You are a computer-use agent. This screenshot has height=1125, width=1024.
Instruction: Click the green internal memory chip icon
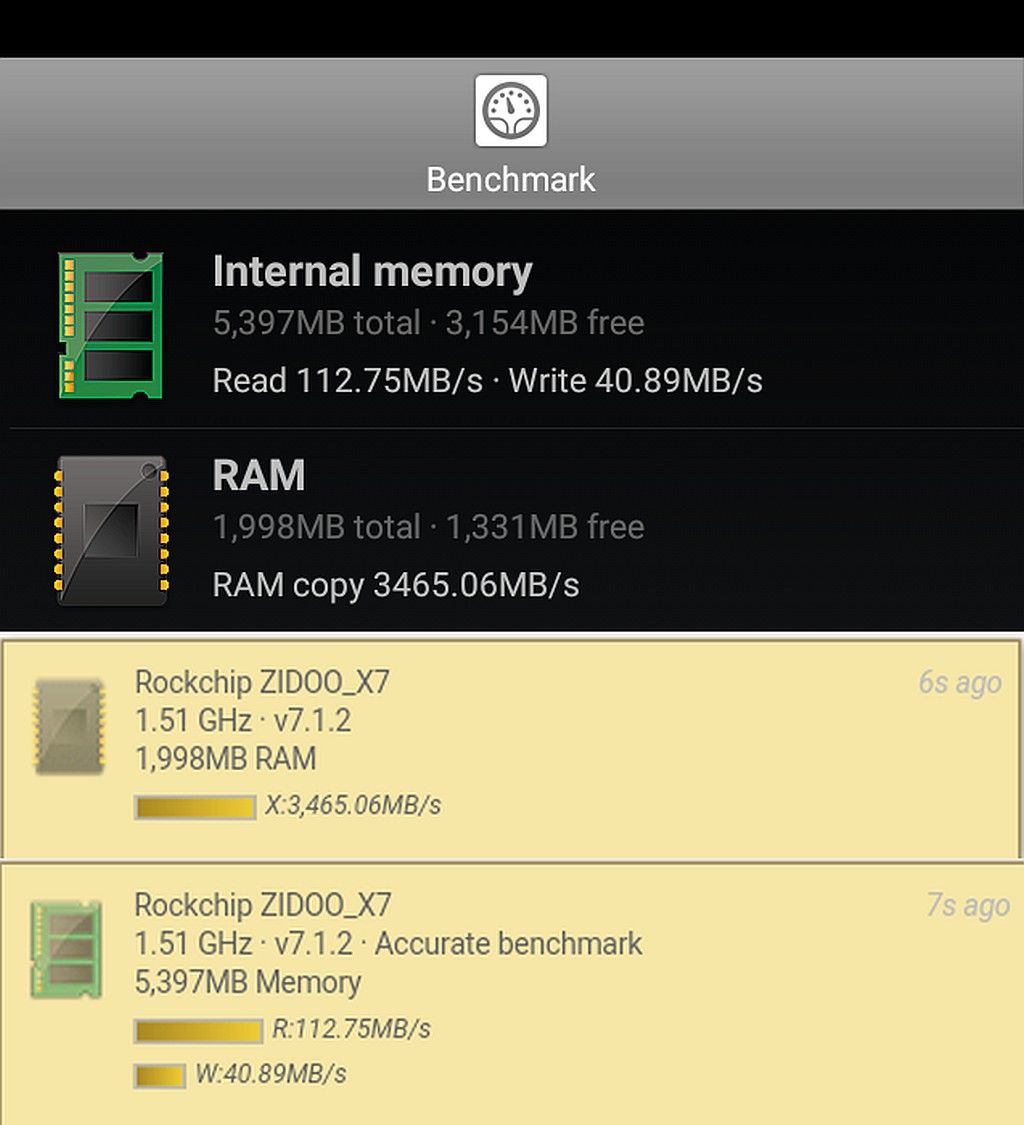tap(111, 324)
